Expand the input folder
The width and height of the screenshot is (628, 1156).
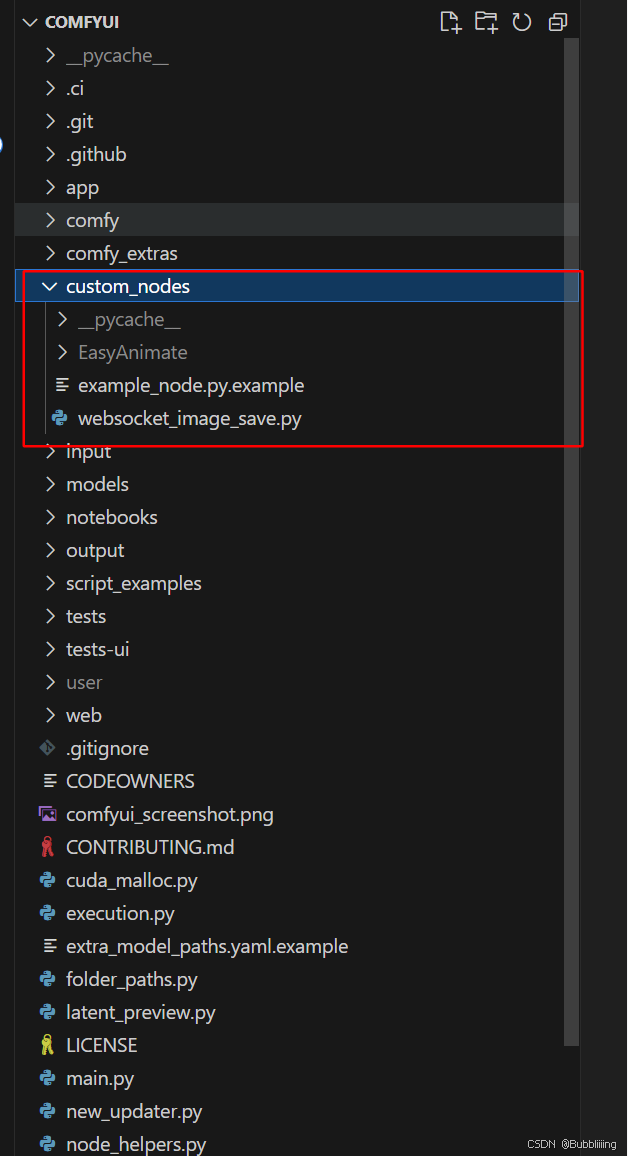click(50, 451)
